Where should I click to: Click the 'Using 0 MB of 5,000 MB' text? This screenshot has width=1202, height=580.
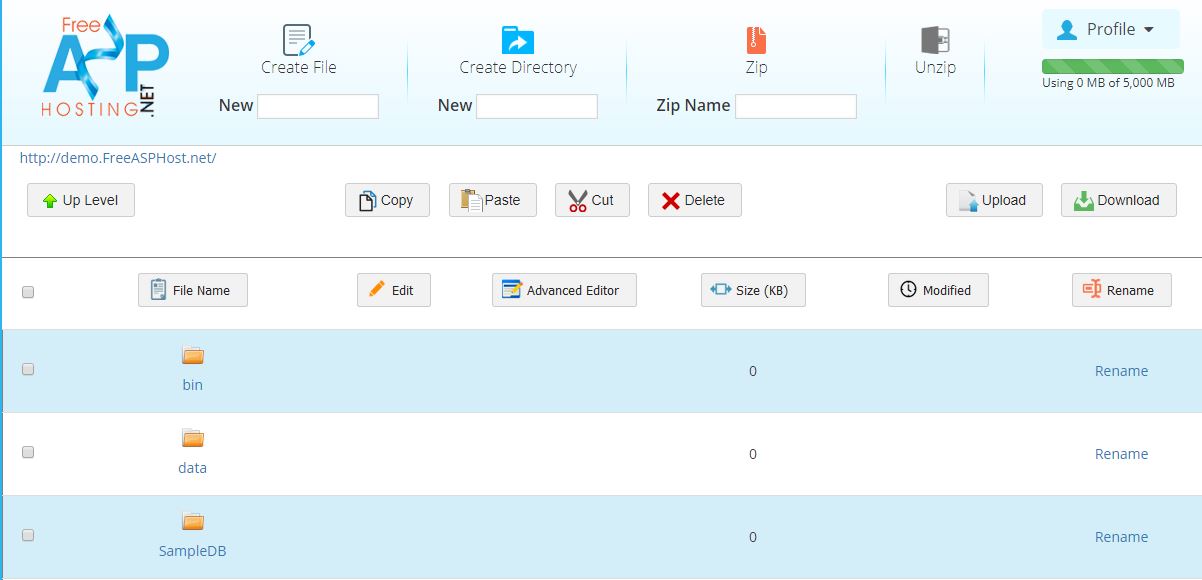1108,83
